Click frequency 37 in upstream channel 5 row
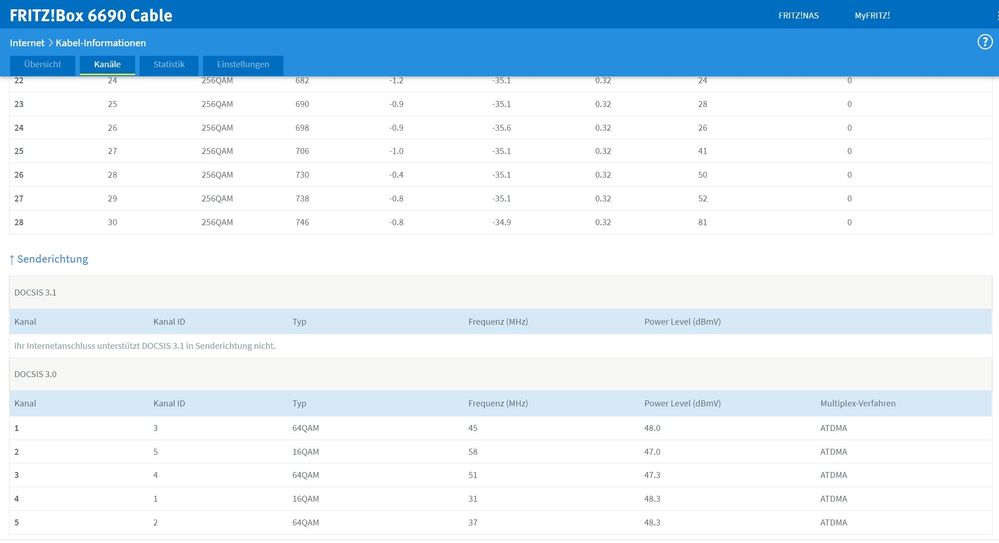This screenshot has height=543, width=999. pos(473,523)
